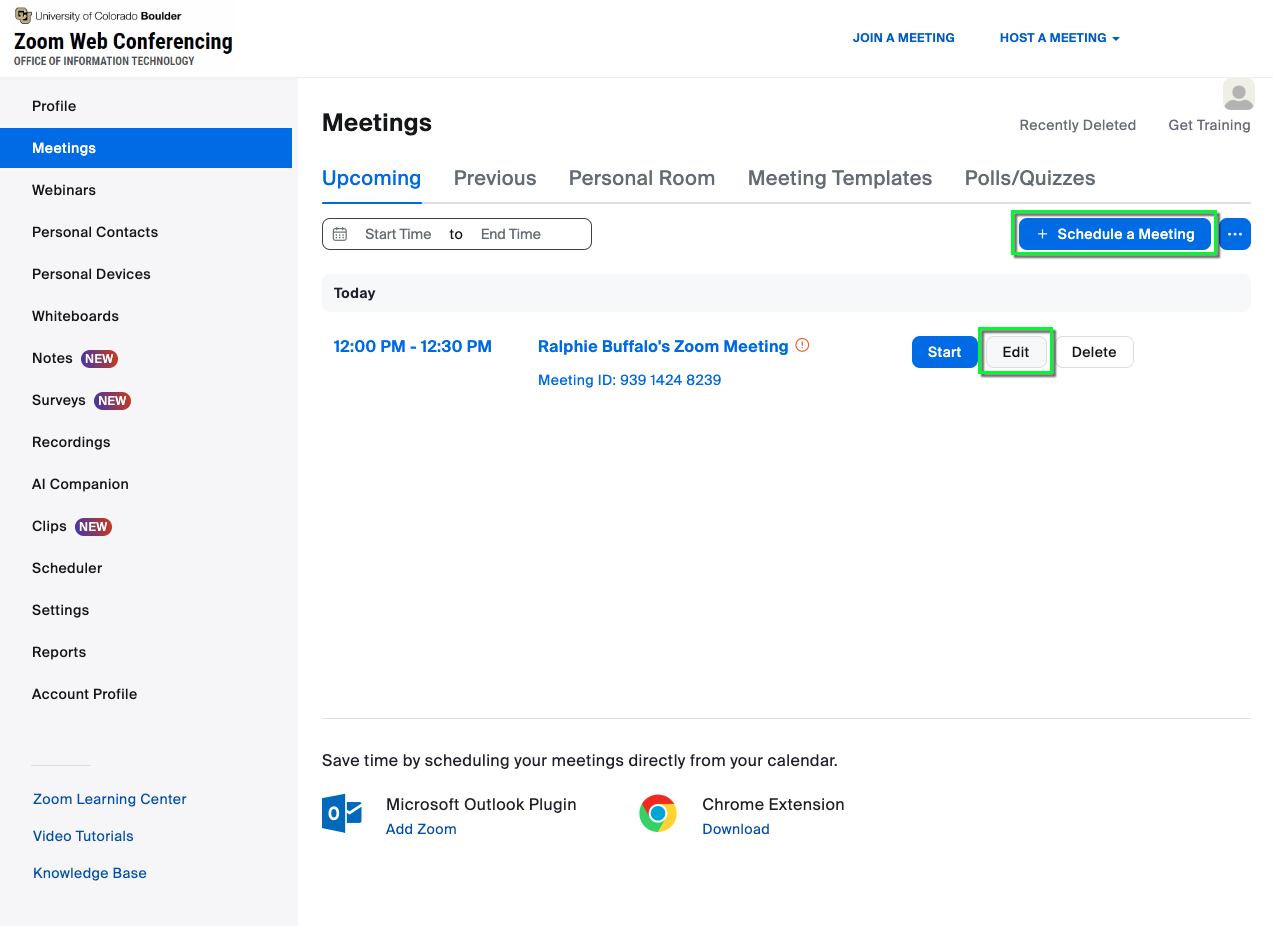Go to Settings in the sidebar
The width and height of the screenshot is (1273, 926).
60,610
